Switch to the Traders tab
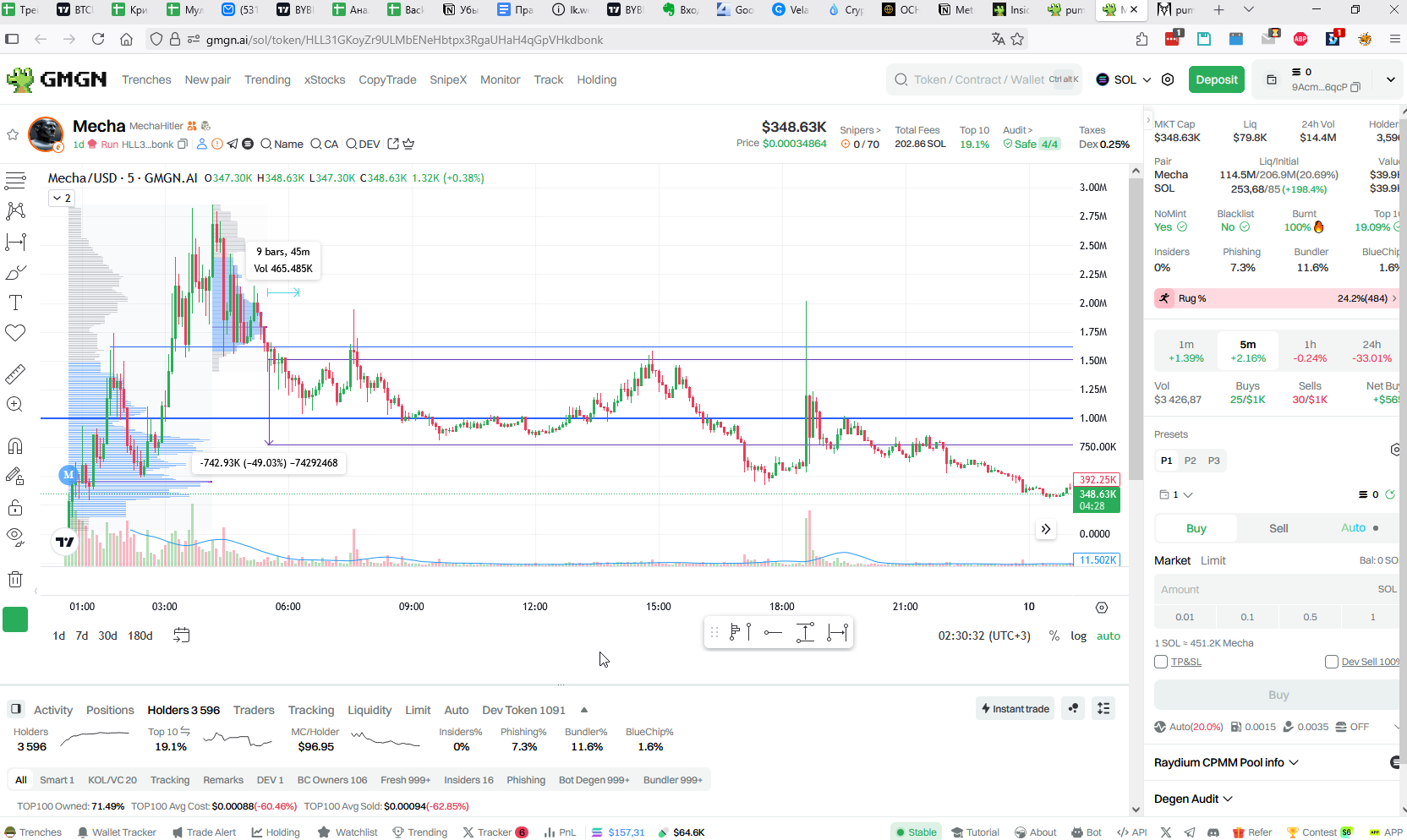 pyautogui.click(x=254, y=710)
